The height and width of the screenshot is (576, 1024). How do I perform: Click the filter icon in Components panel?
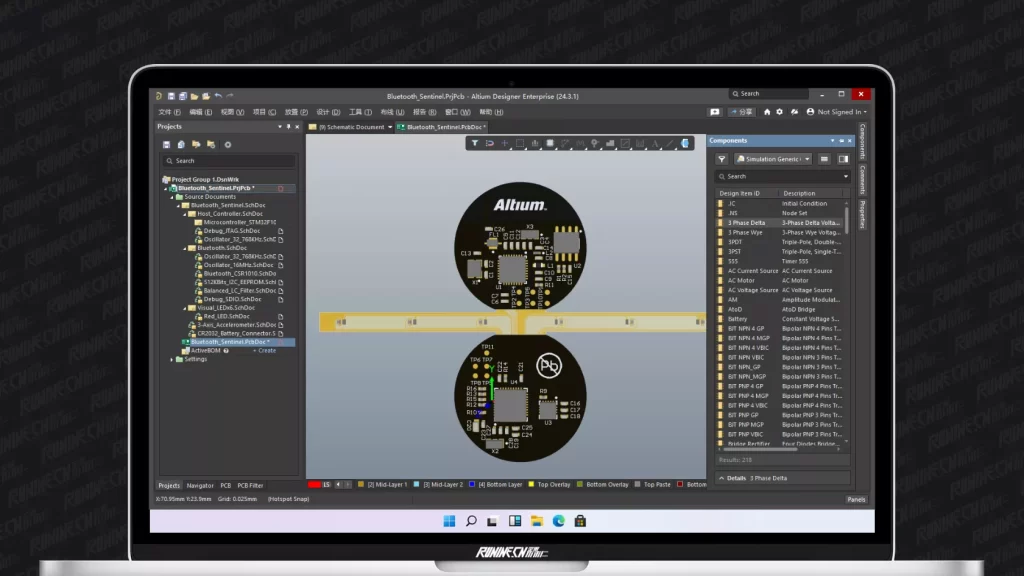[722, 159]
